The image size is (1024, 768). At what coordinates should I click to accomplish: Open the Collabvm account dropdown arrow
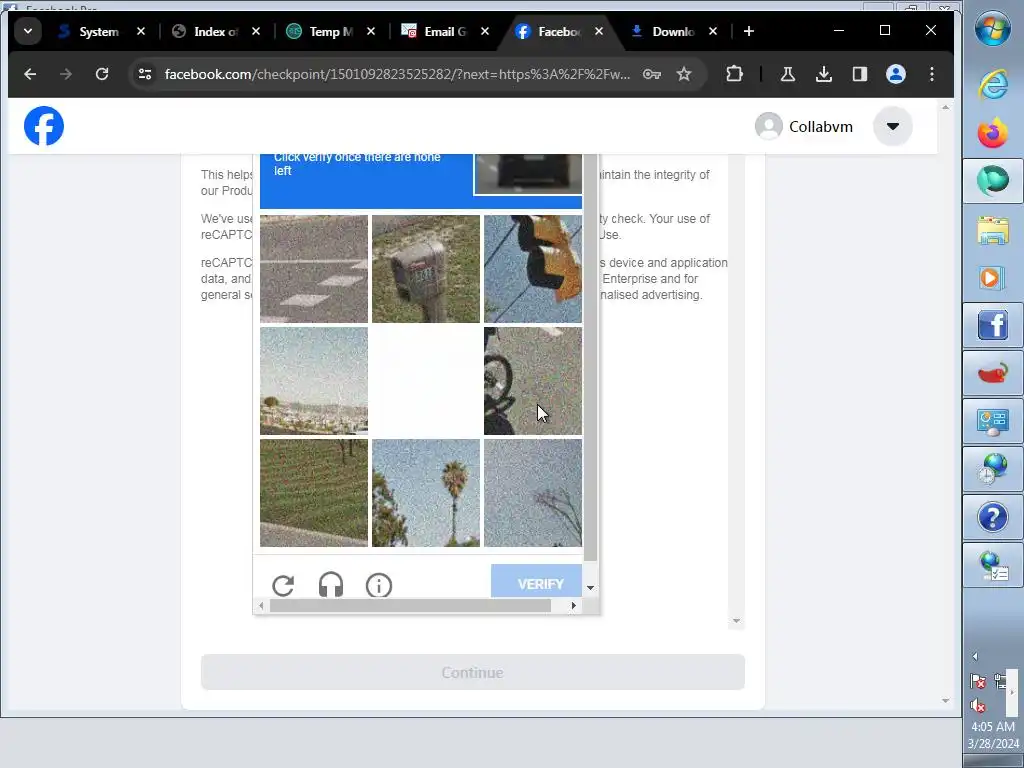tap(892, 126)
